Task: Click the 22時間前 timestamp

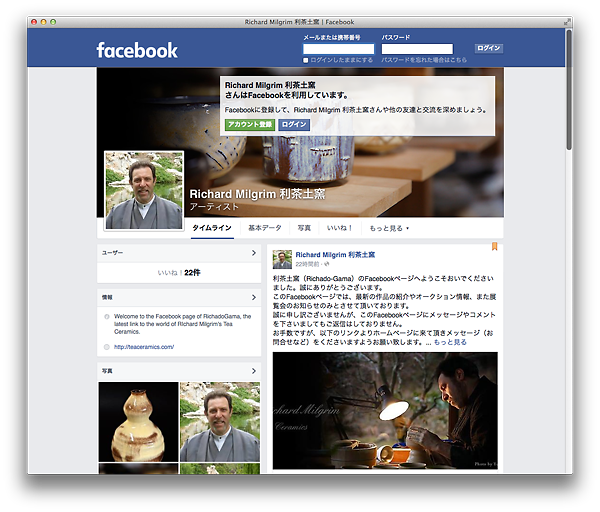Action: [x=307, y=264]
